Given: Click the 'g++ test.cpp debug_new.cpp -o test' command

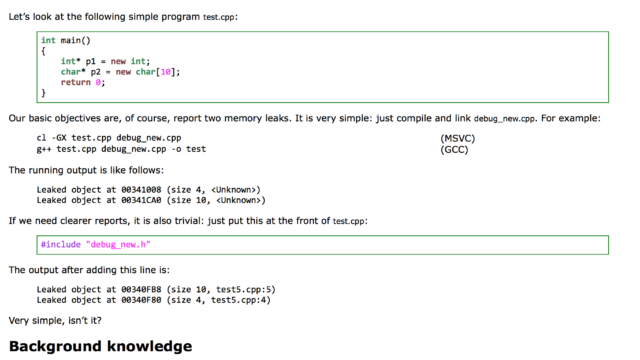Looking at the screenshot, I should pyautogui.click(x=121, y=149).
